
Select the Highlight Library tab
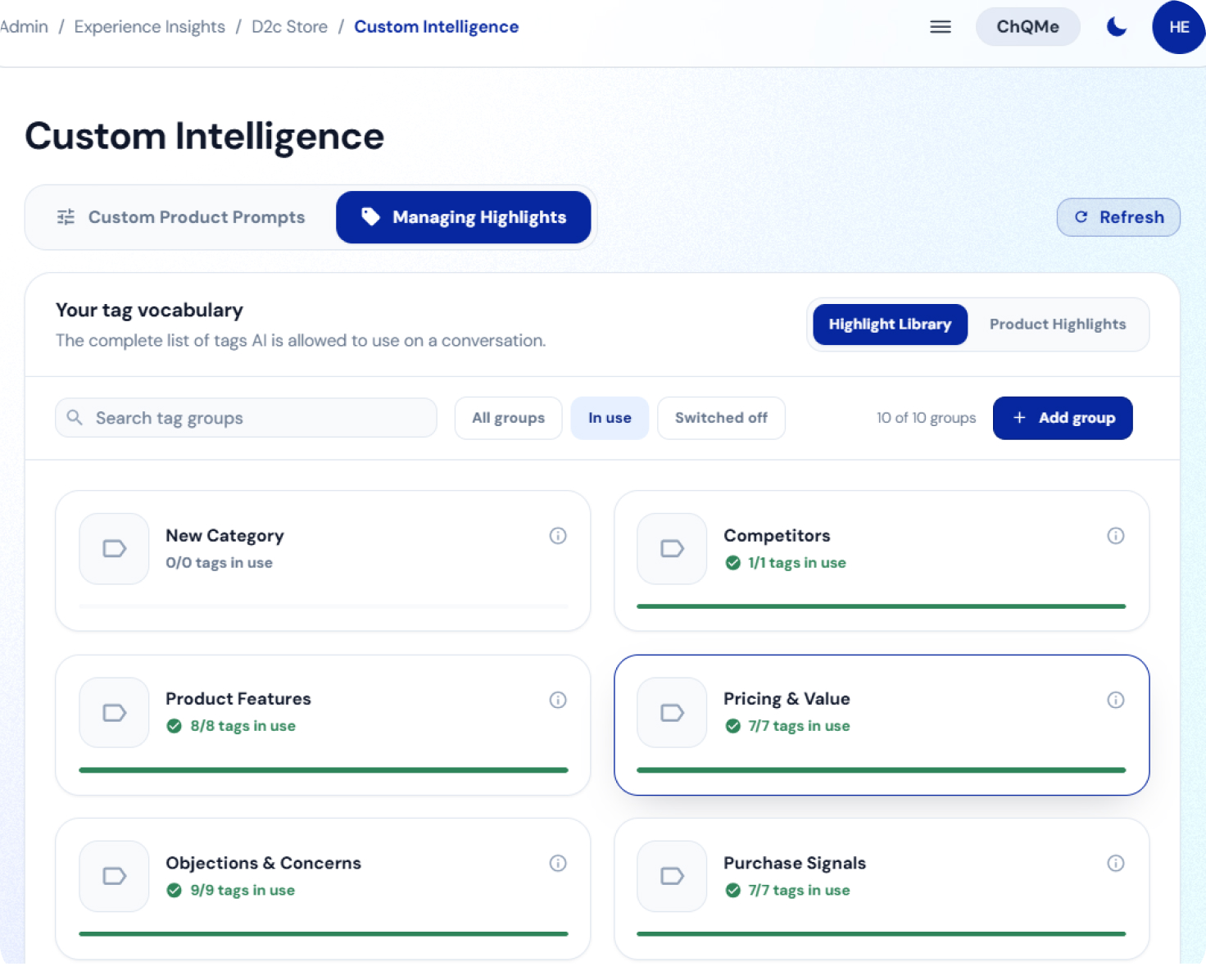pos(890,324)
